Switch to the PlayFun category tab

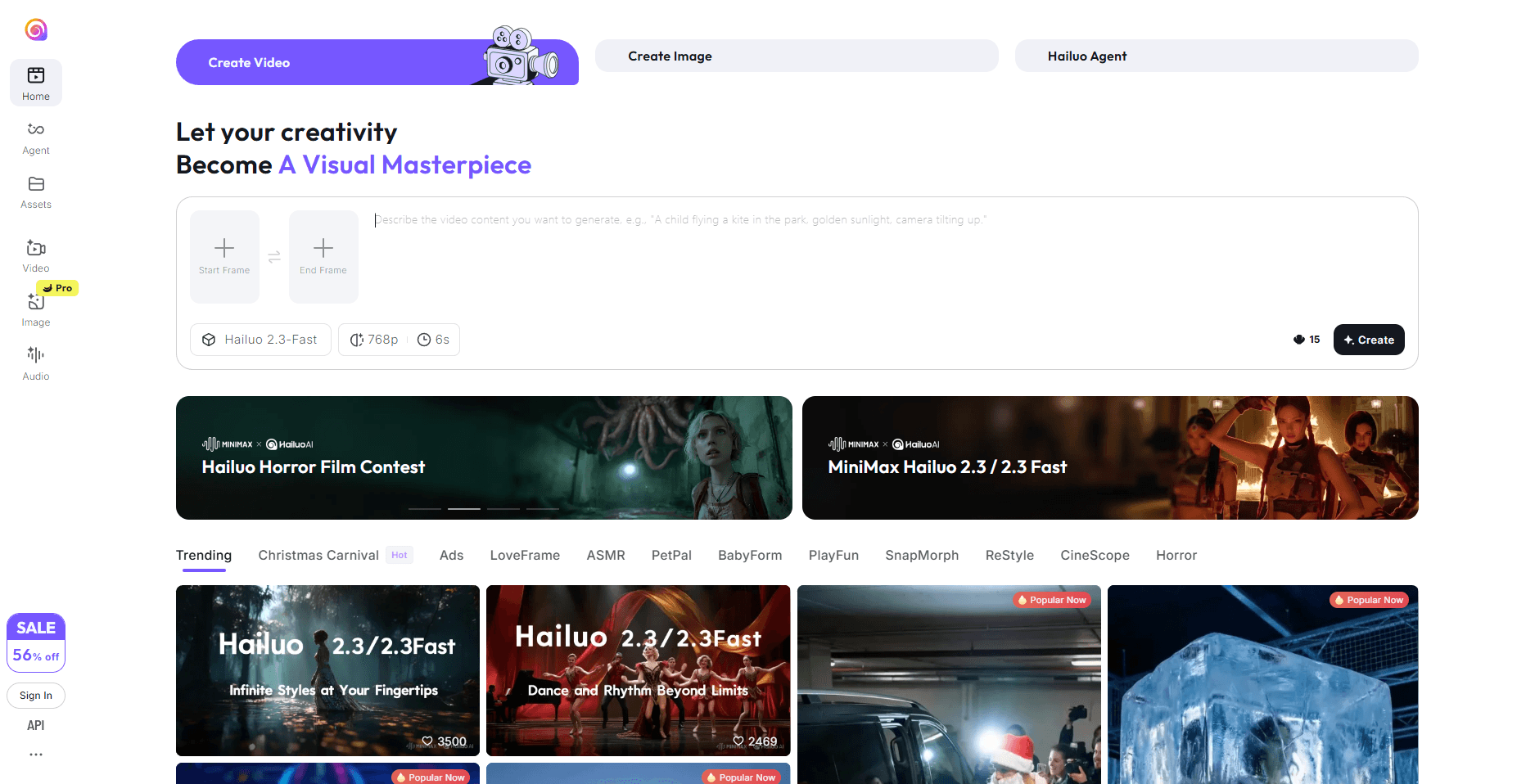(833, 555)
